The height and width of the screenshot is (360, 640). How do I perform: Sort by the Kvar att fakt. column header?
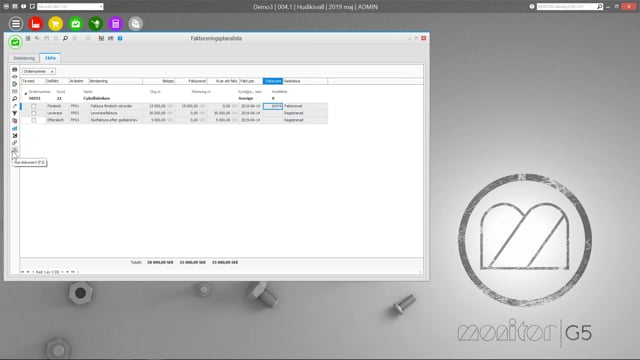coord(223,81)
